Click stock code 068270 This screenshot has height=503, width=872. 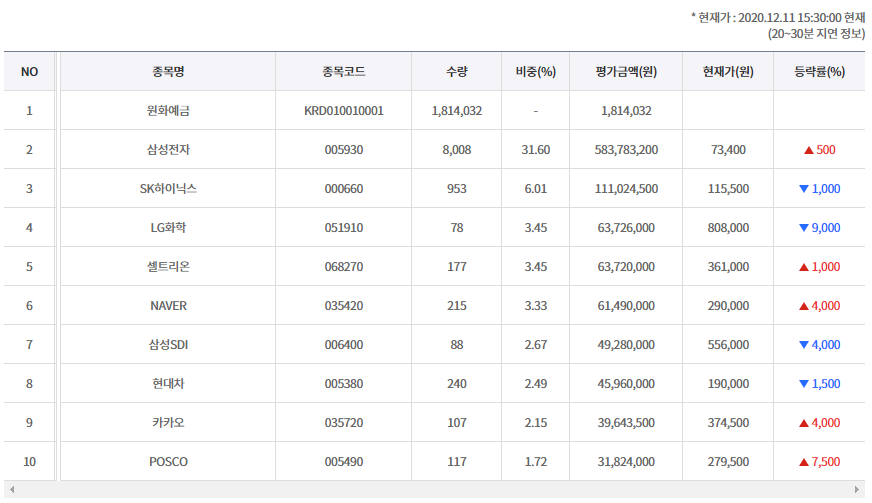(x=344, y=267)
